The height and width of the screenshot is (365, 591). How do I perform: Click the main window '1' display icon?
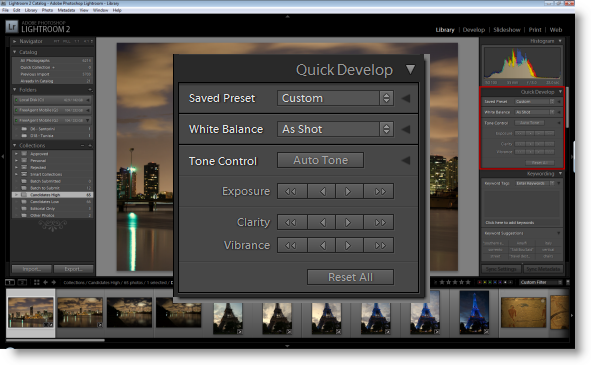click(10, 282)
